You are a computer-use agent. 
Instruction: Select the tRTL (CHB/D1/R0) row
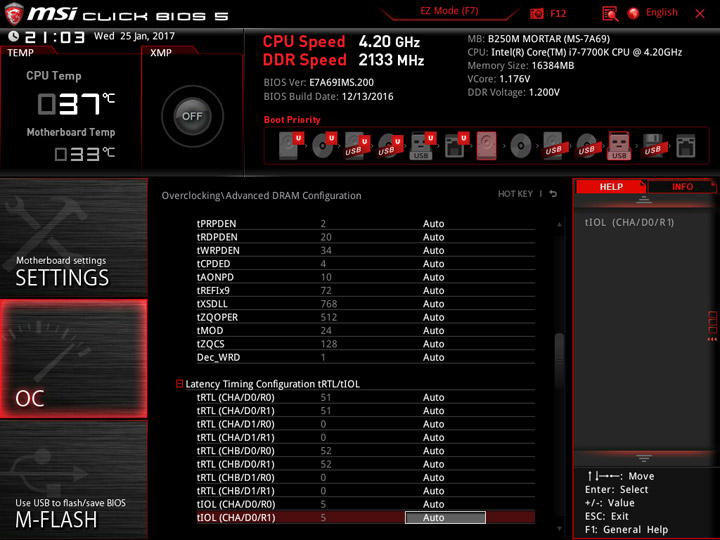tap(366, 477)
